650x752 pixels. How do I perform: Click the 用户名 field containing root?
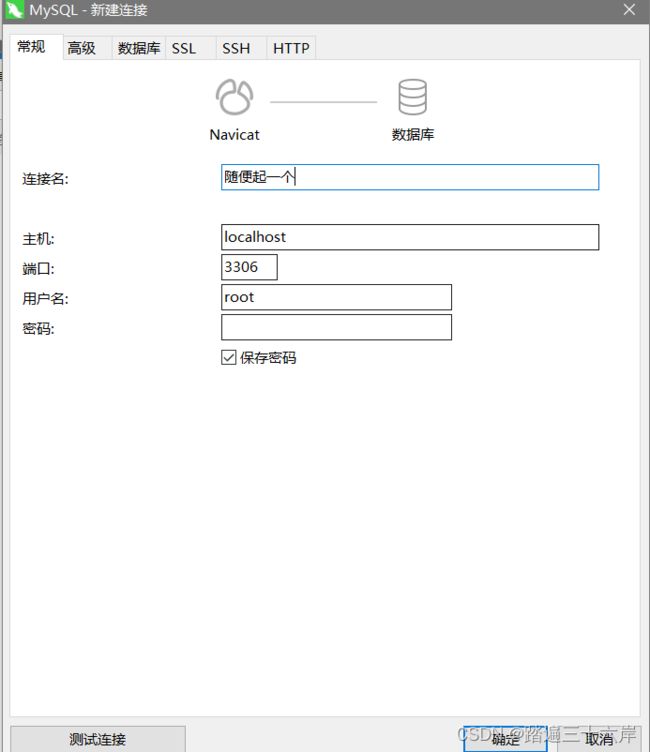[x=336, y=297]
